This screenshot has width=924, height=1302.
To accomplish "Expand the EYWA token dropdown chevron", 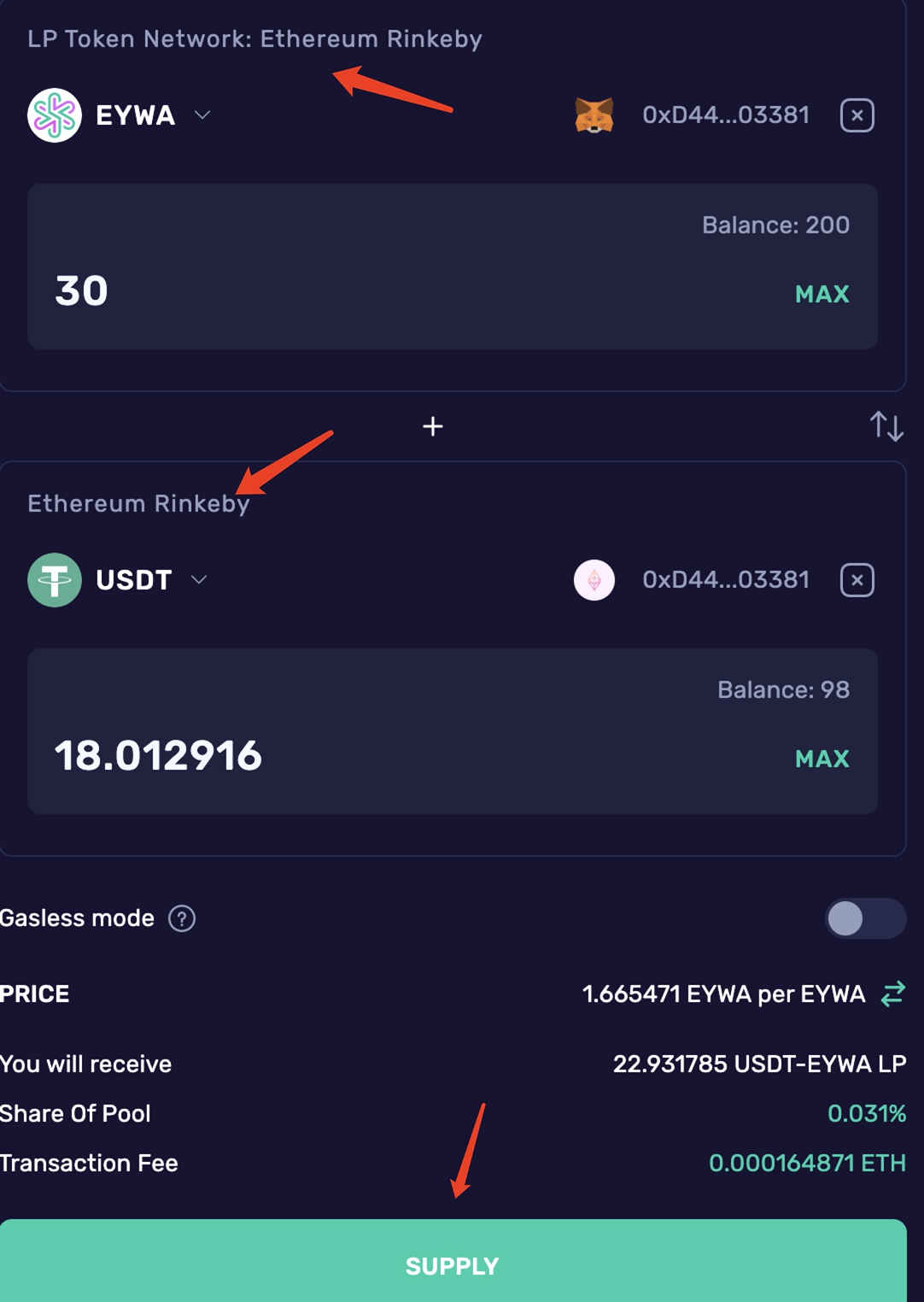I will coord(202,115).
